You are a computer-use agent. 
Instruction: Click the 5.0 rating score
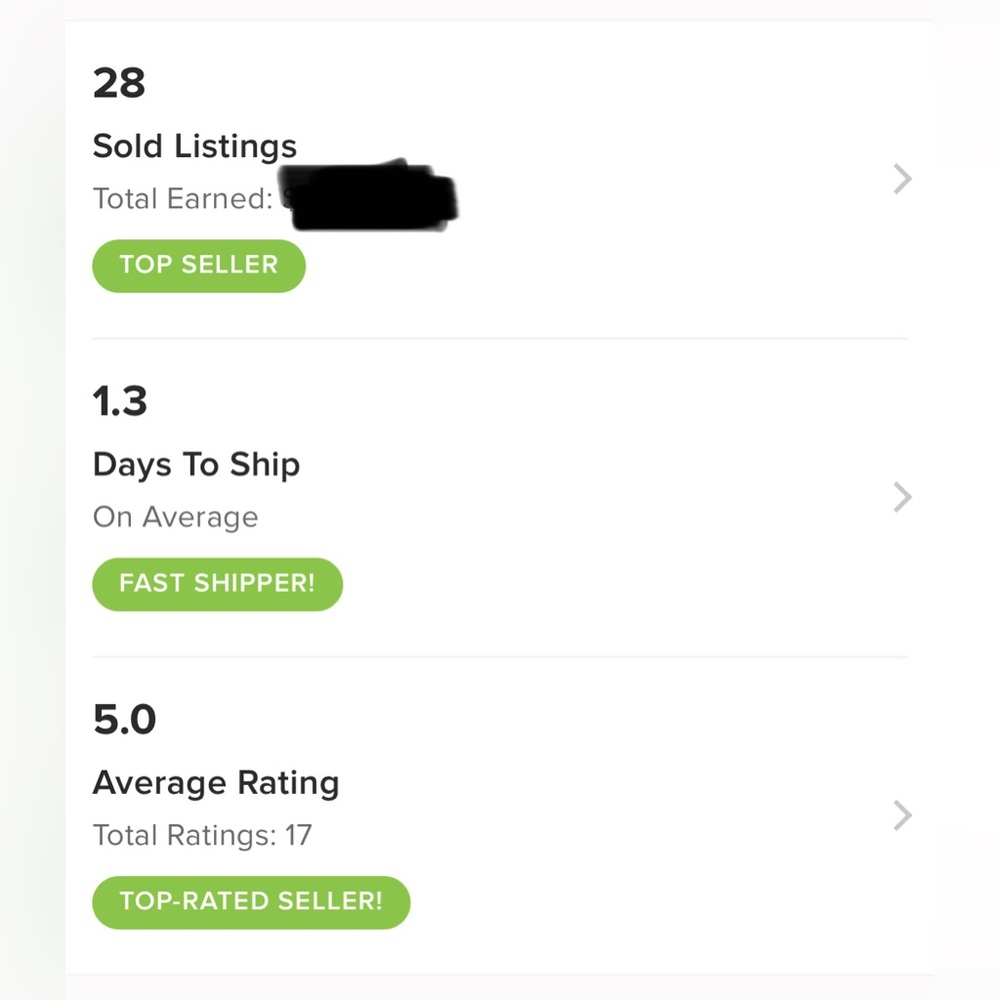click(x=124, y=720)
